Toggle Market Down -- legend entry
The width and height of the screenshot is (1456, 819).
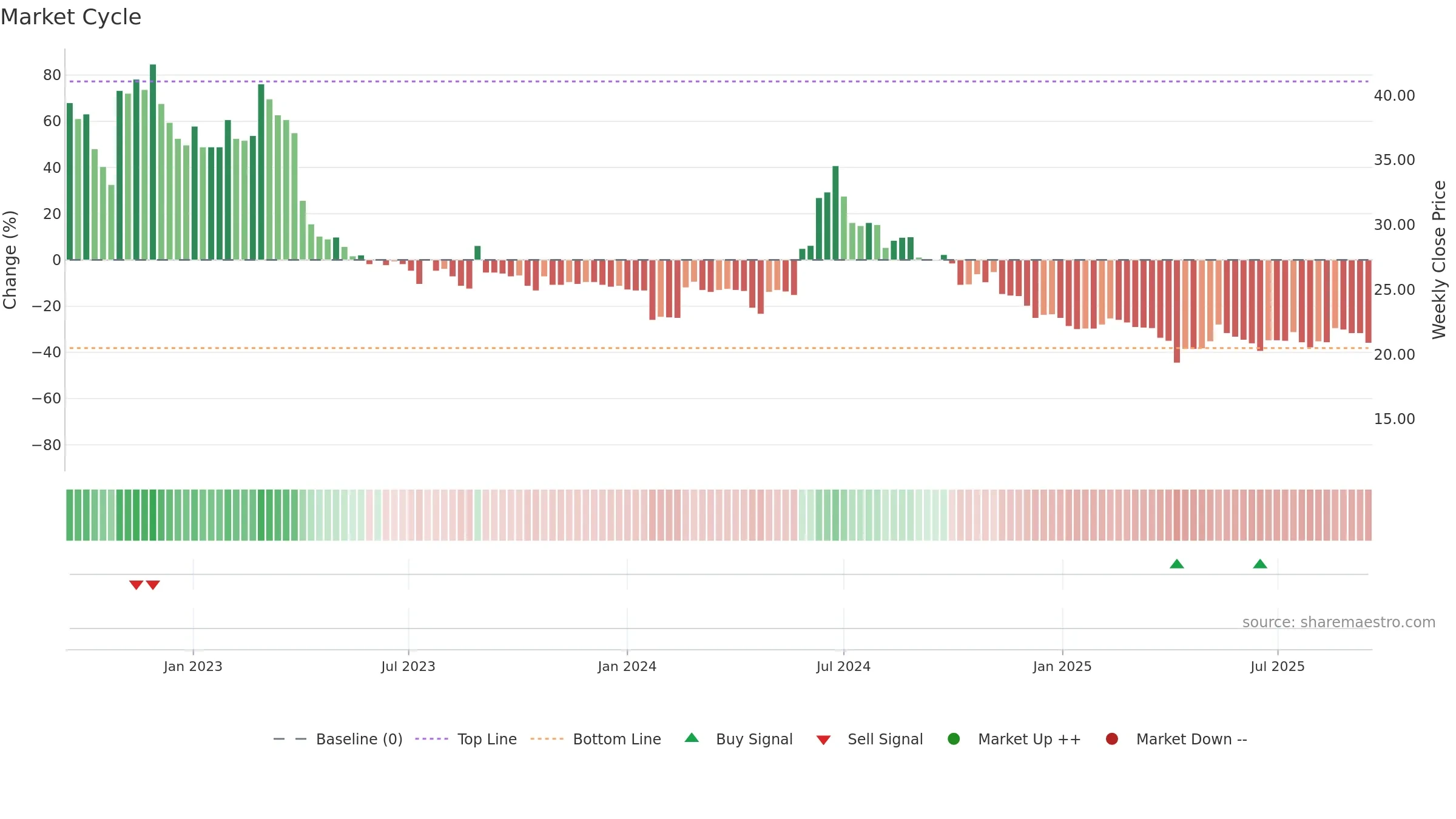pyautogui.click(x=1176, y=739)
